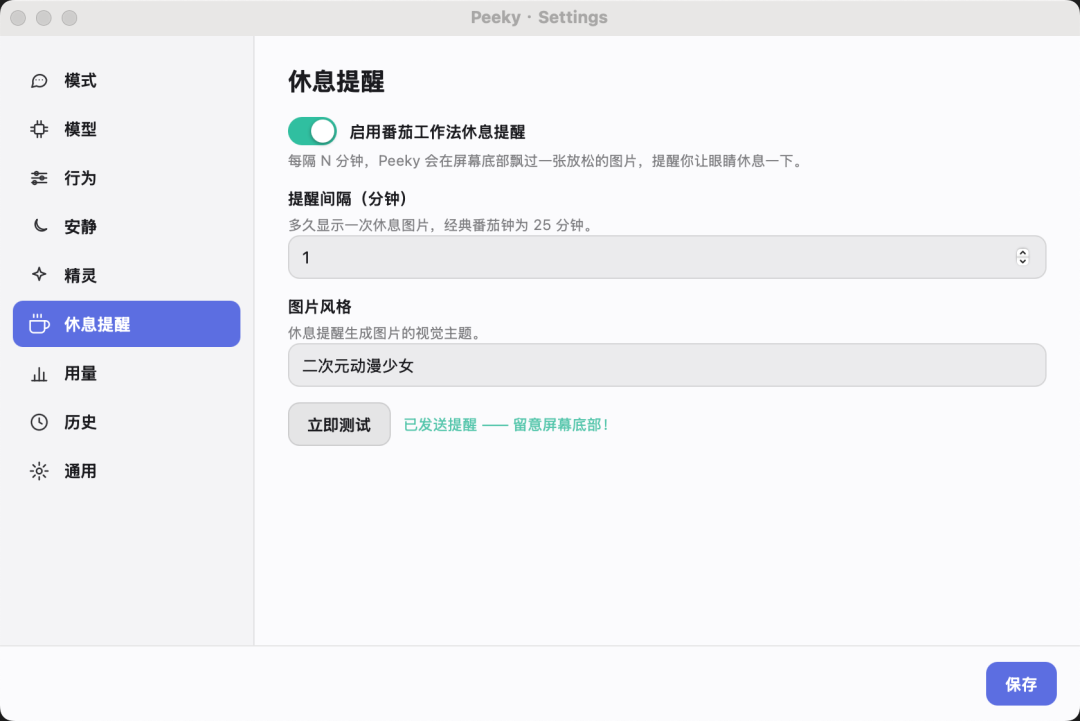Select 精灵 in the sidebar
Image resolution: width=1080 pixels, height=721 pixels.
[127, 275]
